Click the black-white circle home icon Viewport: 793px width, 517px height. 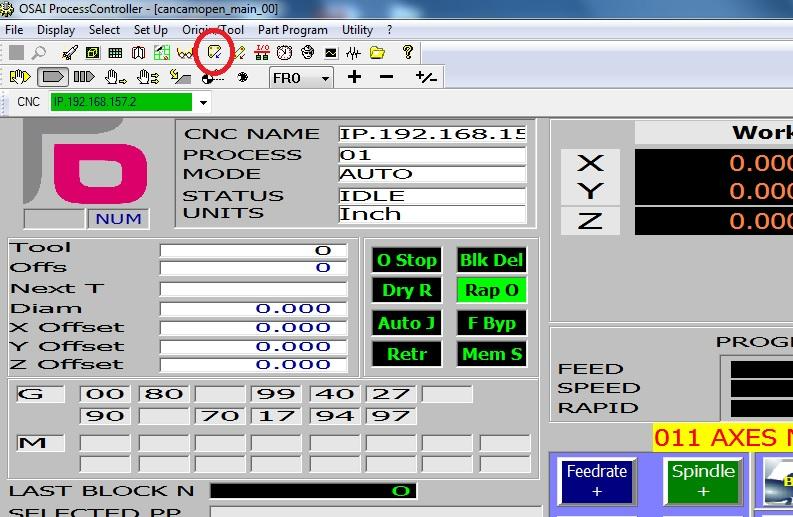pyautogui.click(x=212, y=78)
